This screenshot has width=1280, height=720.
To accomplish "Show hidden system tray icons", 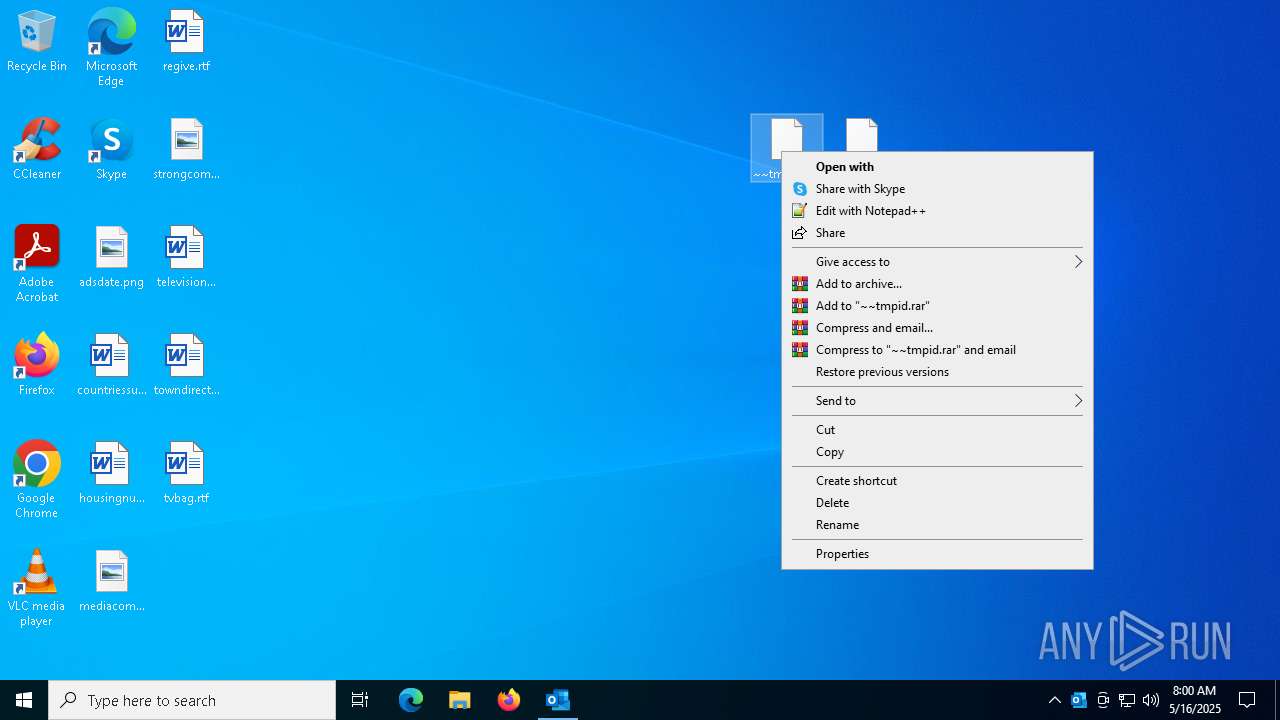I will click(1055, 700).
